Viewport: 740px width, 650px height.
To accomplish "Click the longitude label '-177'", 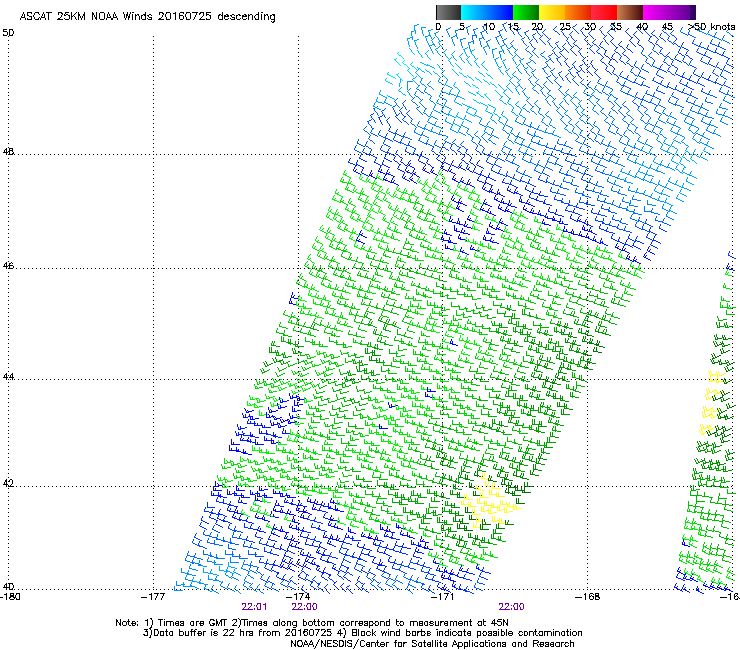I will 153,597.
